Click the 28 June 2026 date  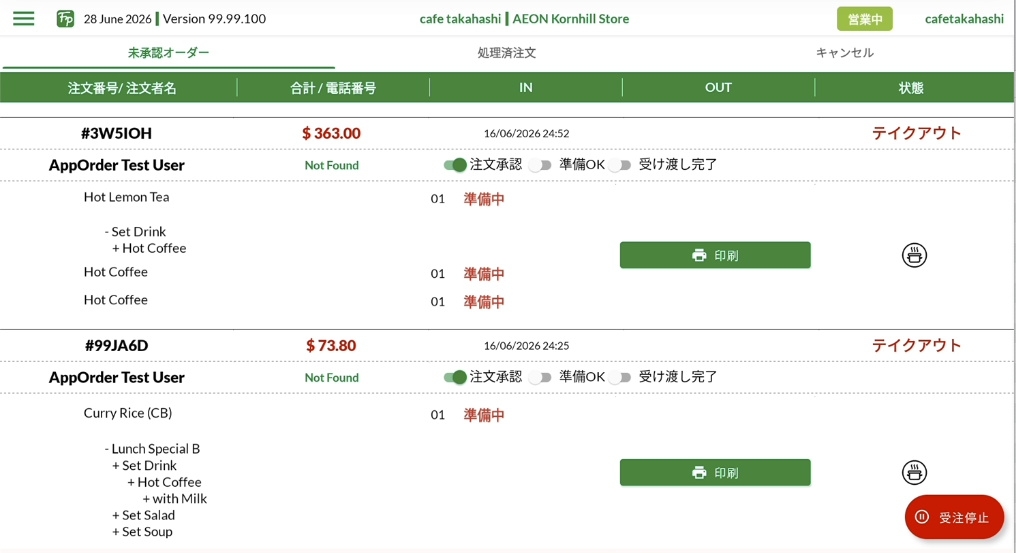(117, 19)
